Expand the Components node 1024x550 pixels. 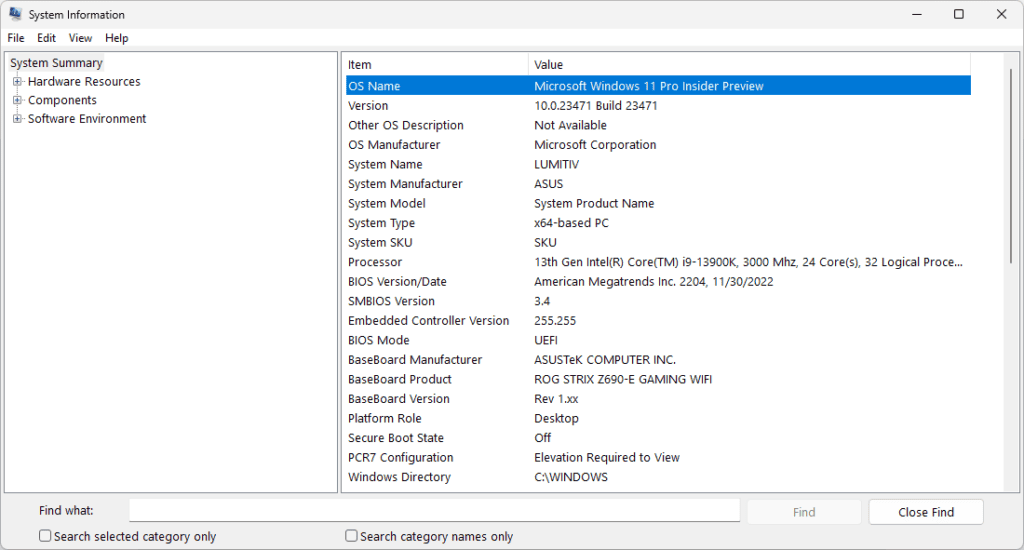[18, 100]
